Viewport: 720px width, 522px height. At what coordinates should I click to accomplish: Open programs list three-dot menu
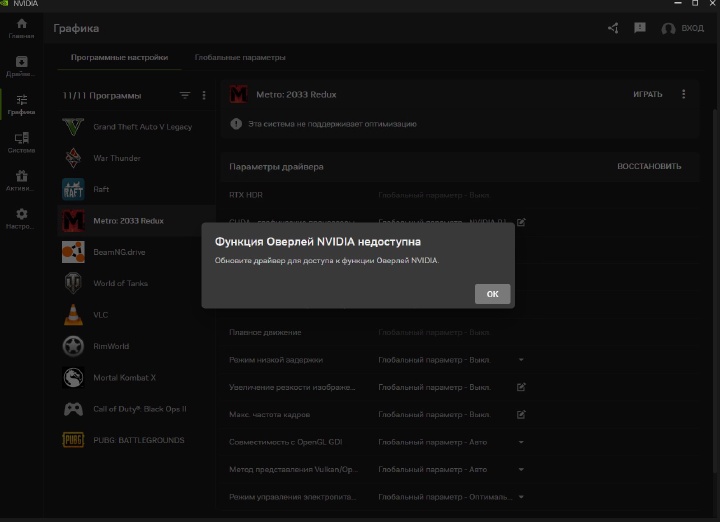pyautogui.click(x=204, y=95)
